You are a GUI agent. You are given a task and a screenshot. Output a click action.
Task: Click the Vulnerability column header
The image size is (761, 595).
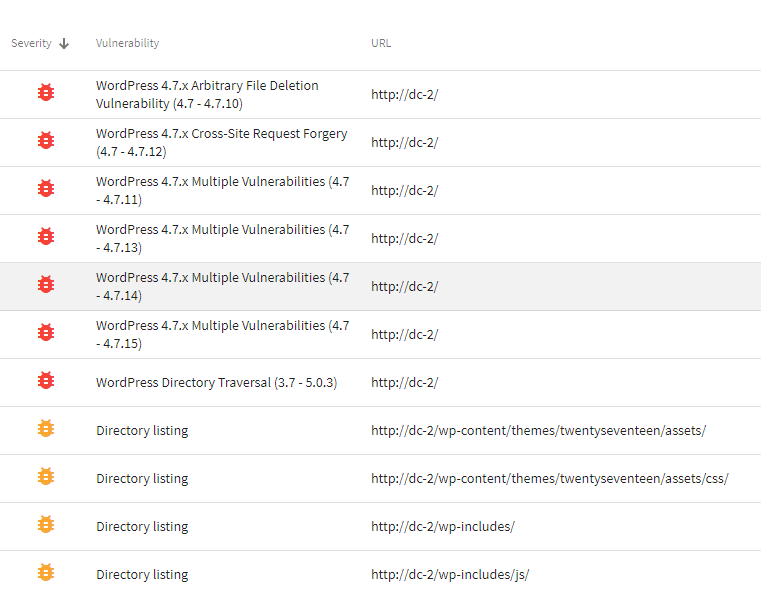coord(127,44)
